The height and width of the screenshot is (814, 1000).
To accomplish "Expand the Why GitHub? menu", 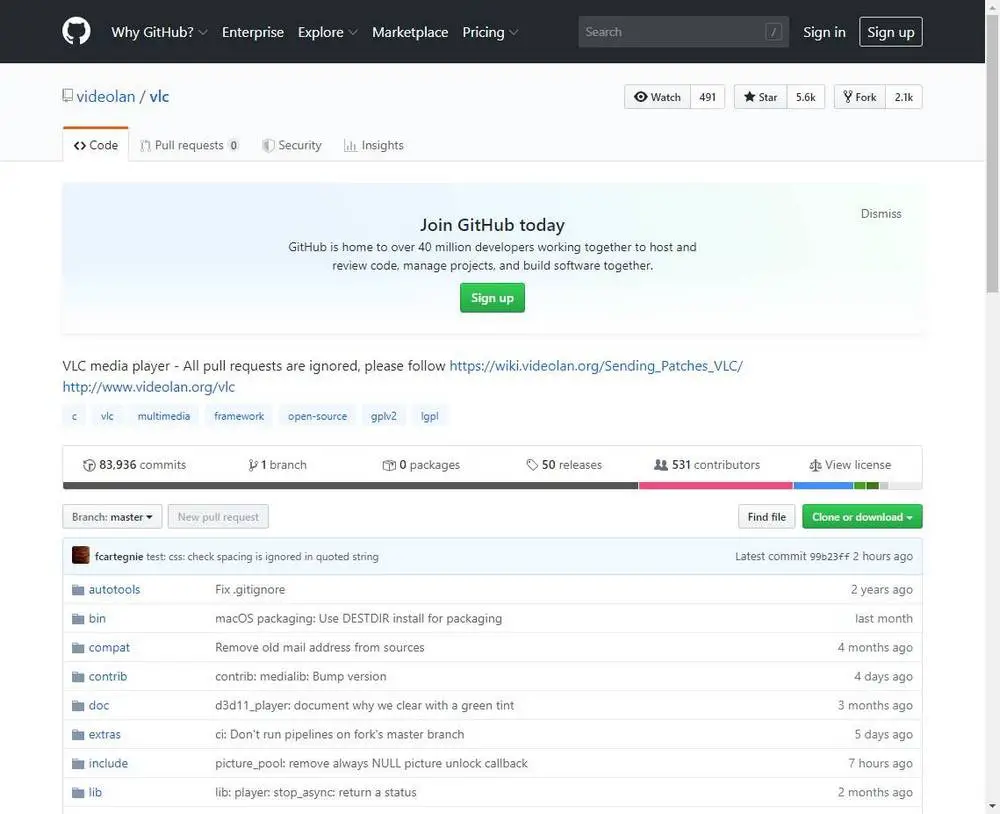I will [x=159, y=32].
